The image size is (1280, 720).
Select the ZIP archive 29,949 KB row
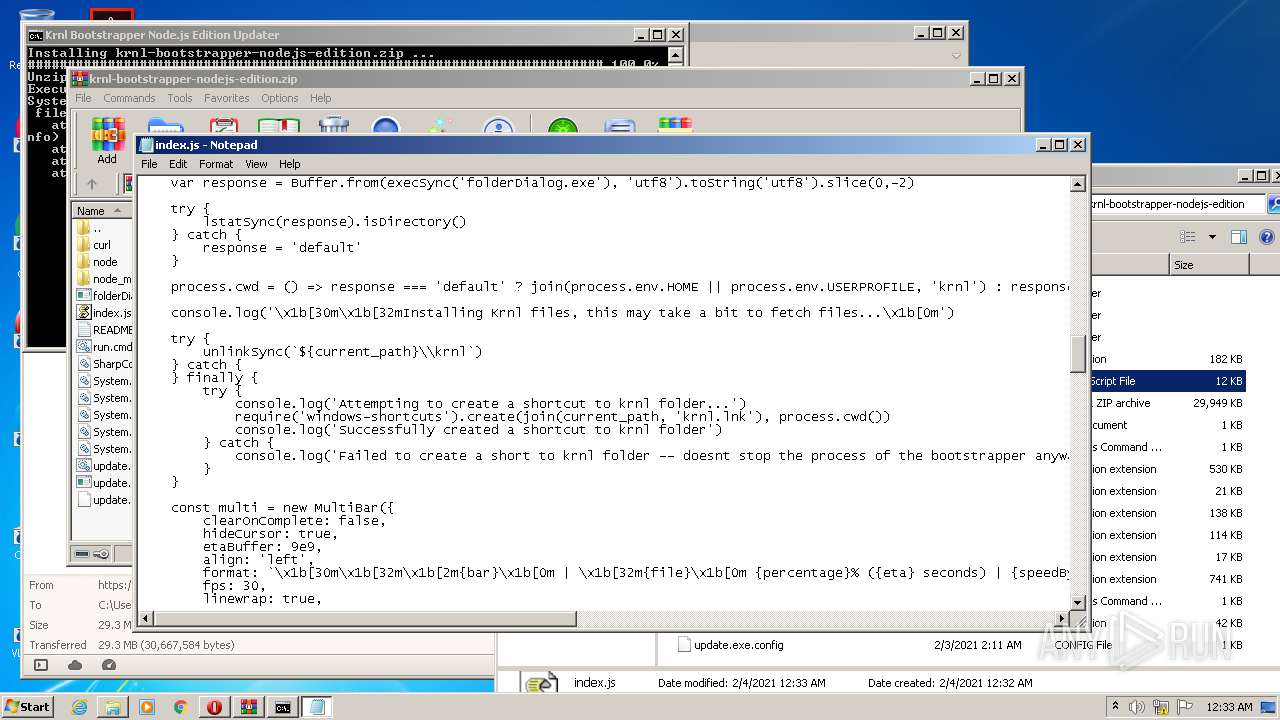click(1168, 403)
